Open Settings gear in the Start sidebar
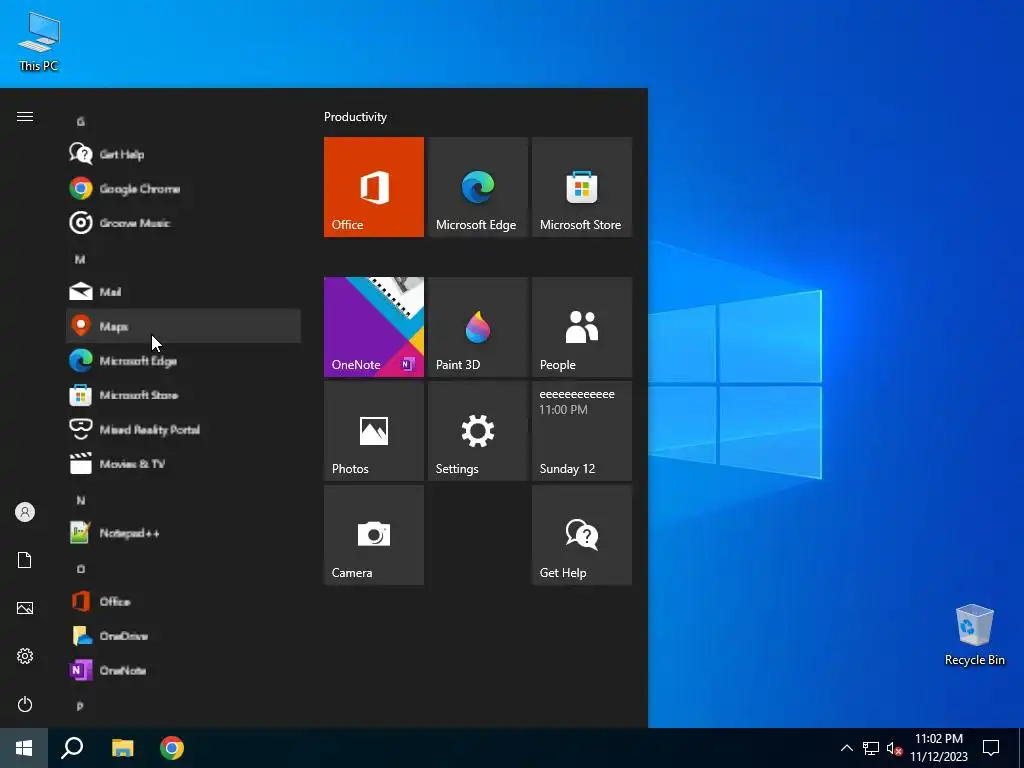The image size is (1024, 768). click(x=25, y=656)
